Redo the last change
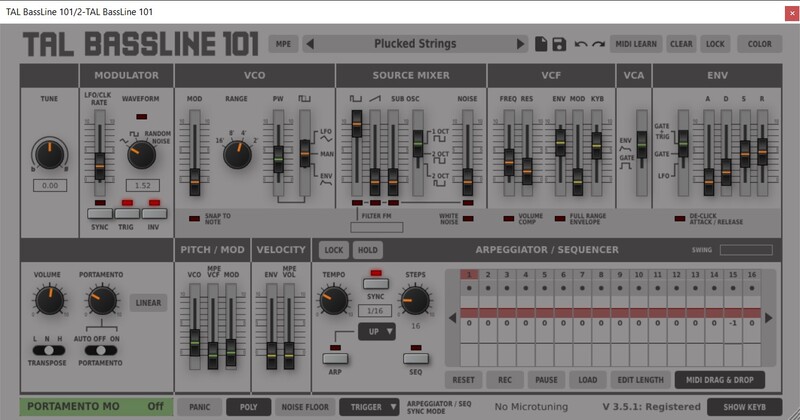This screenshot has height=420, width=800. pos(598,44)
